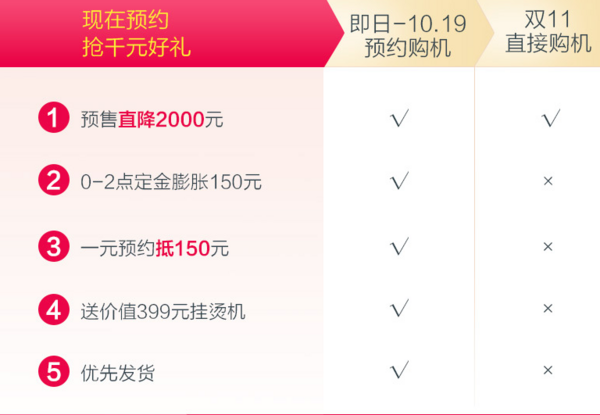
Task: Click the red number 2 badge
Action: pyautogui.click(x=54, y=180)
